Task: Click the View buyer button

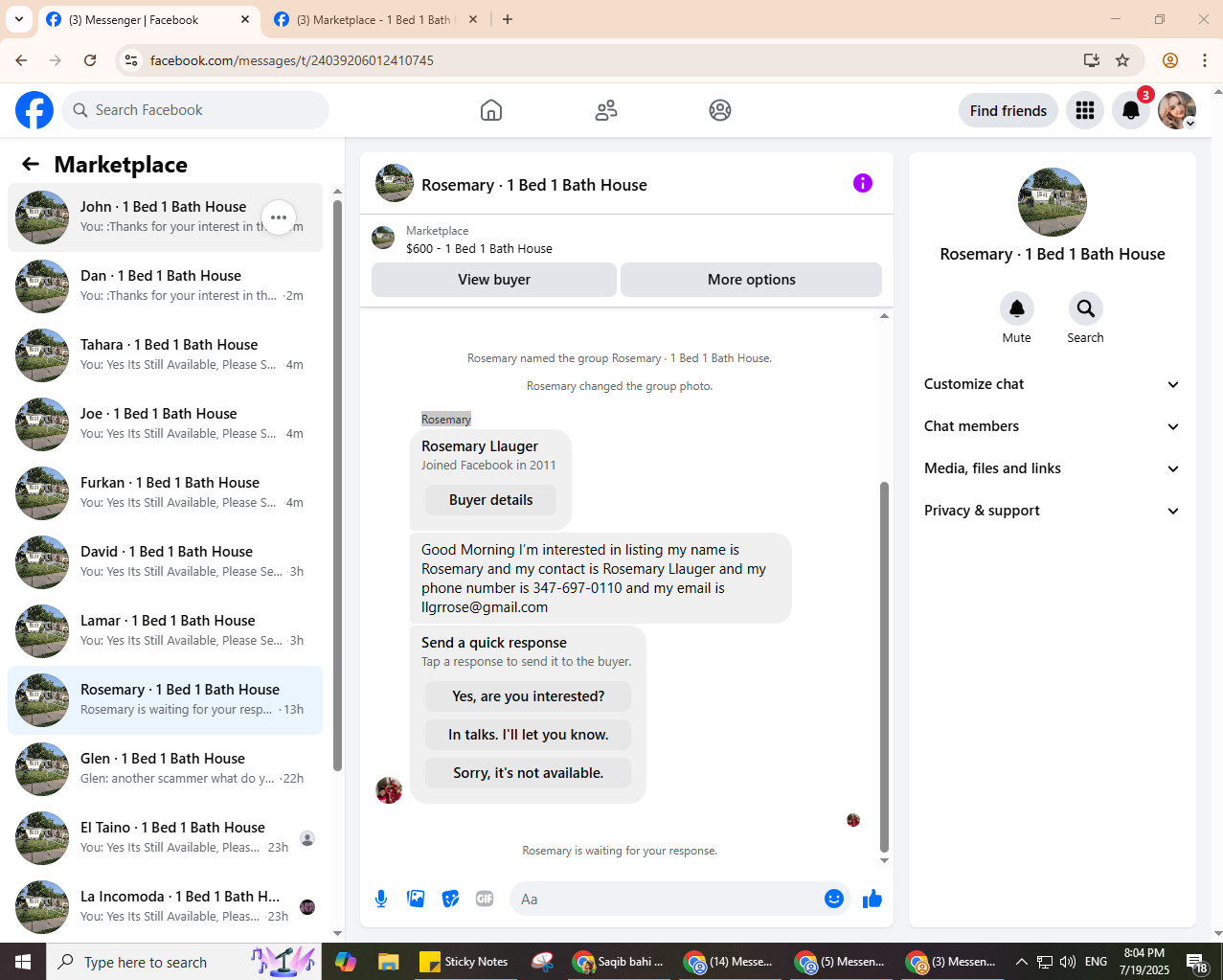Action: [494, 280]
